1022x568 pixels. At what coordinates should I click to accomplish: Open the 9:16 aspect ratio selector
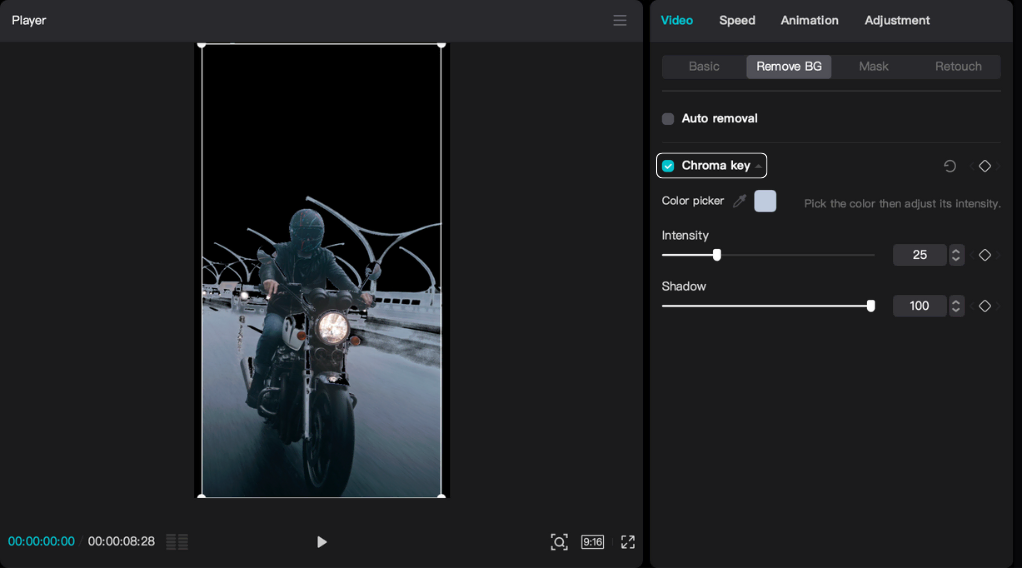pos(593,542)
